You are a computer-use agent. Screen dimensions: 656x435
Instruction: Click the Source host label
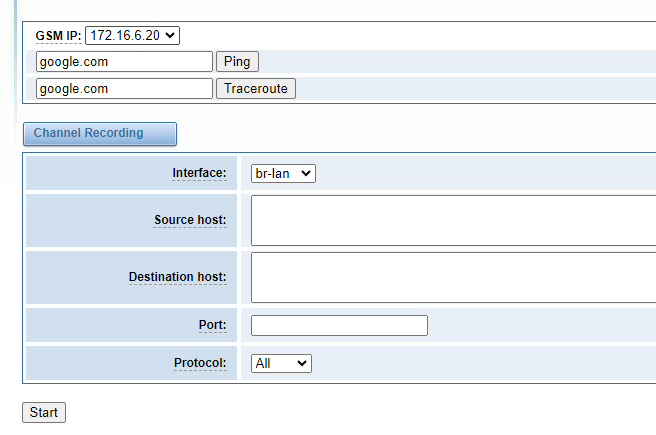190,220
